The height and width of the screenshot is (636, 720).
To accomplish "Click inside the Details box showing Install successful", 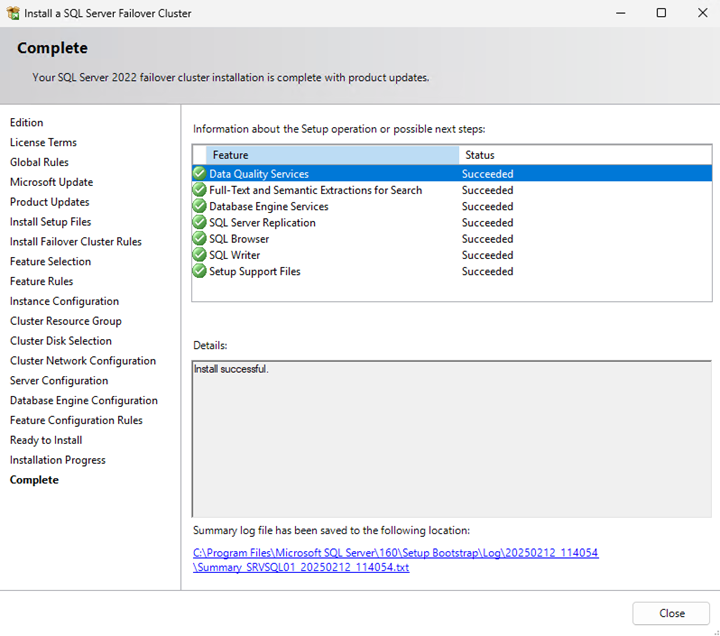I will click(452, 439).
